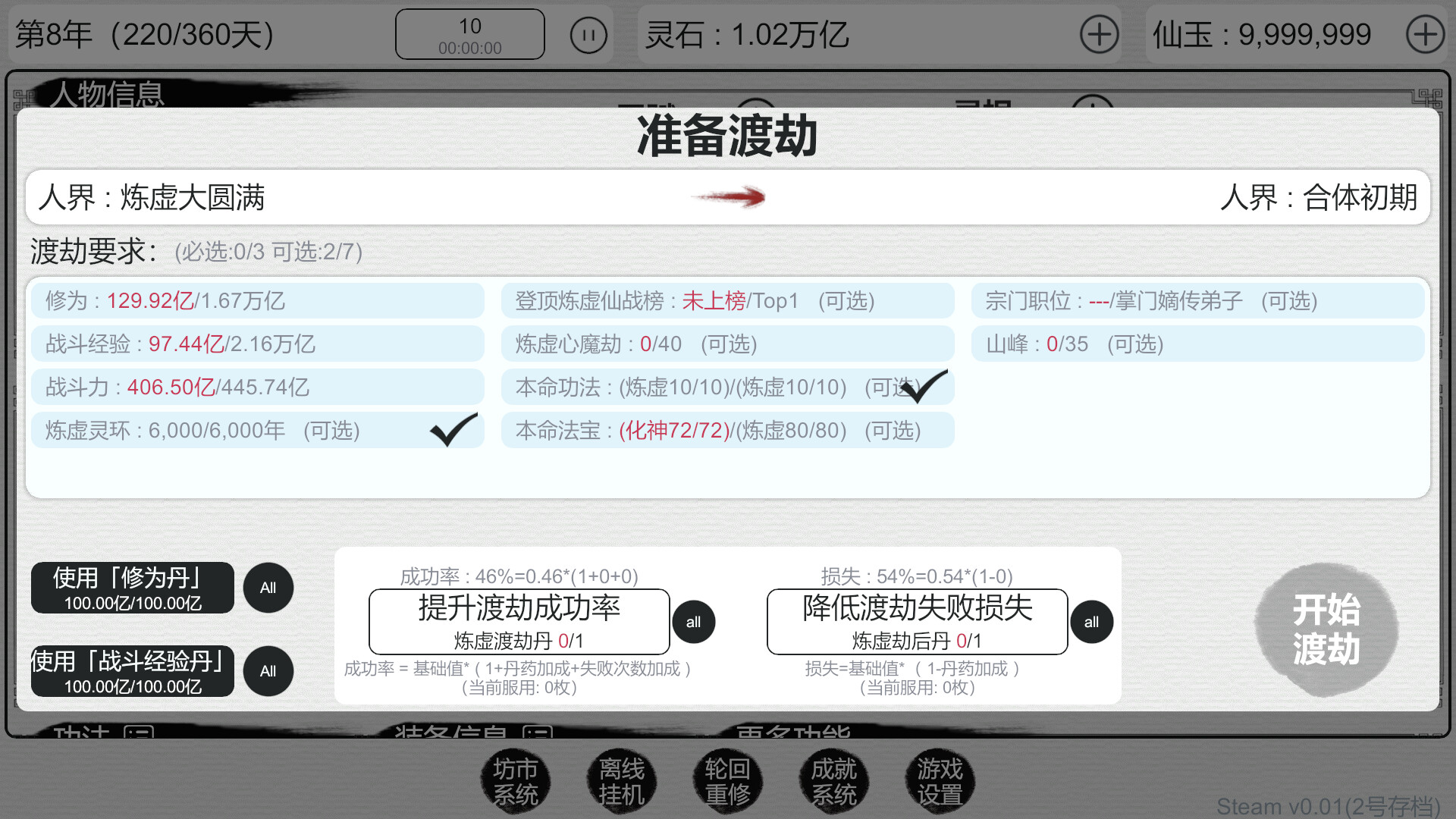Open the 成就系统 achievements icon
The image size is (1456, 819).
(x=833, y=781)
